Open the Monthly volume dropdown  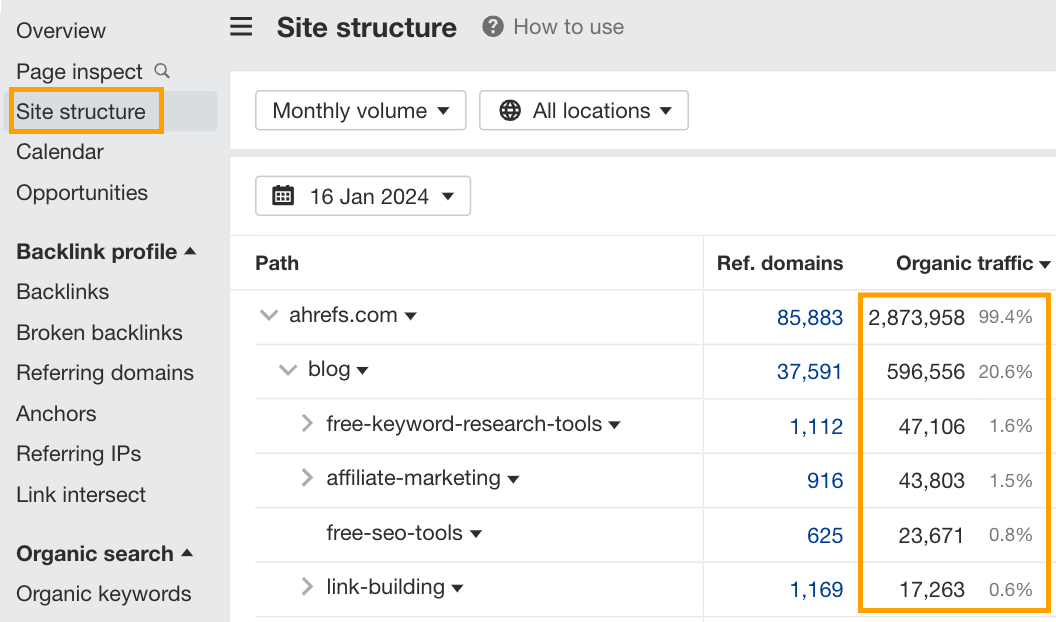point(360,110)
